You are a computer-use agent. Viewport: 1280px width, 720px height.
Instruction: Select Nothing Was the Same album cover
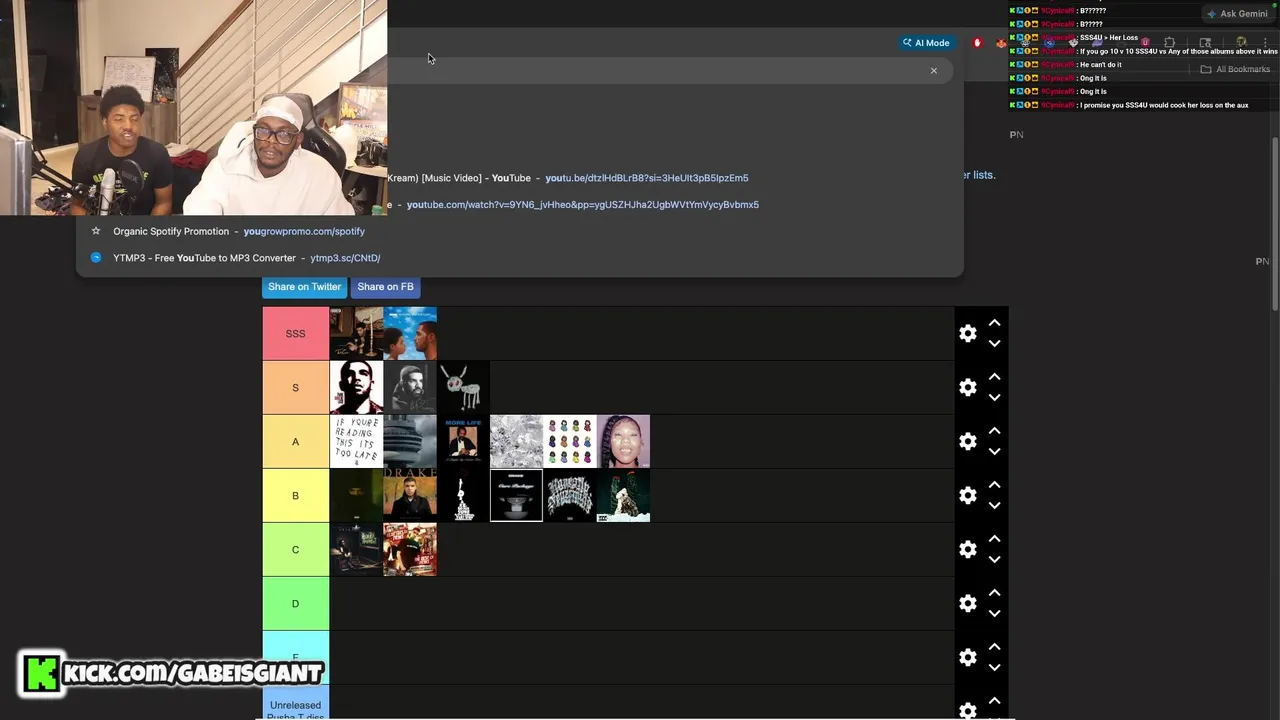(410, 334)
